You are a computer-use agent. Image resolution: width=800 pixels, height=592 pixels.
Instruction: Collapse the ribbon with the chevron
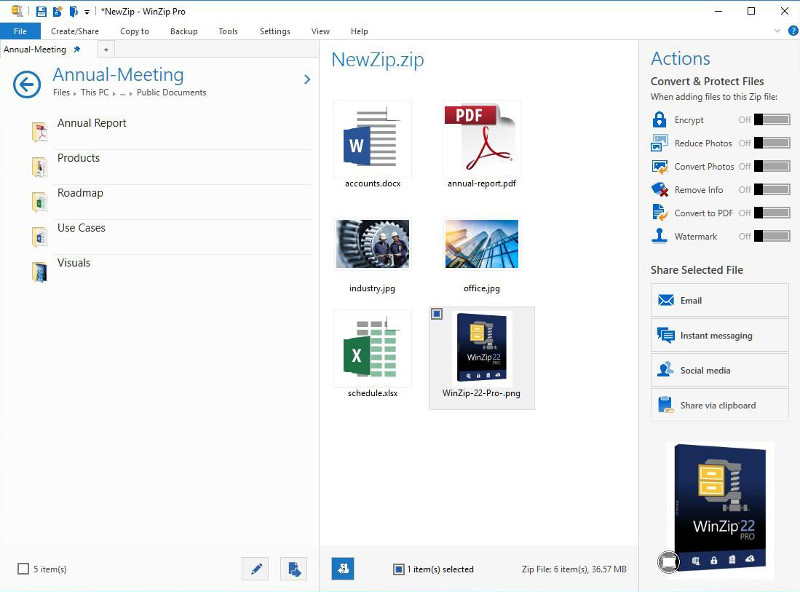777,31
